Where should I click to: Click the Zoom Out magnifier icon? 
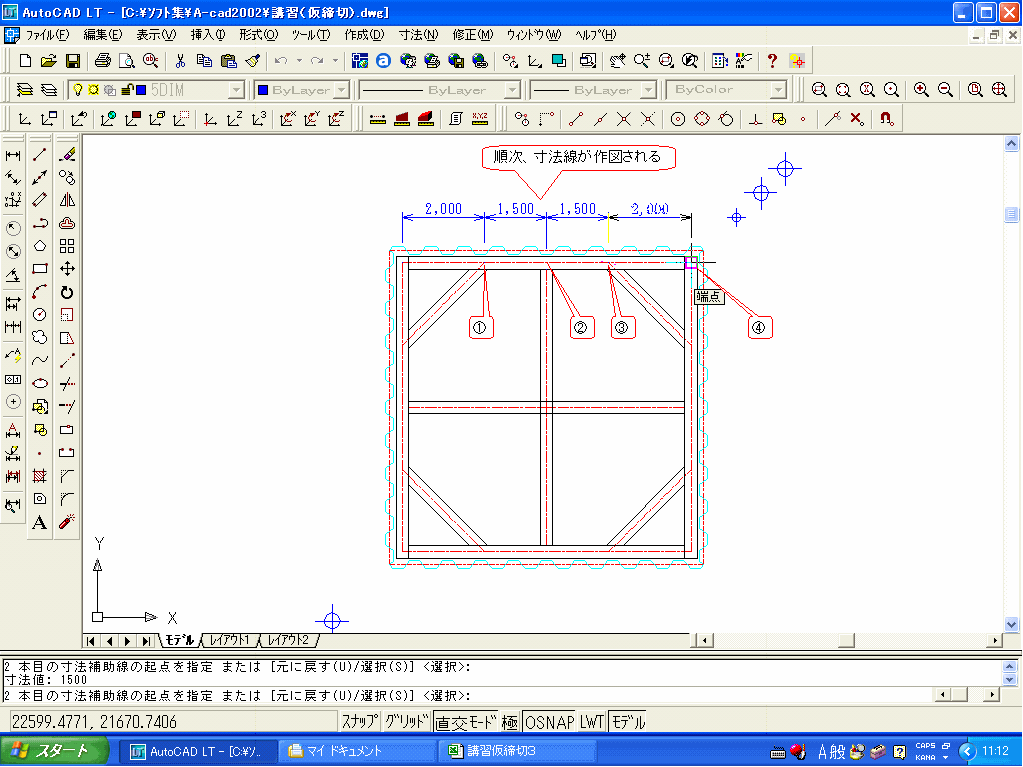(945, 89)
